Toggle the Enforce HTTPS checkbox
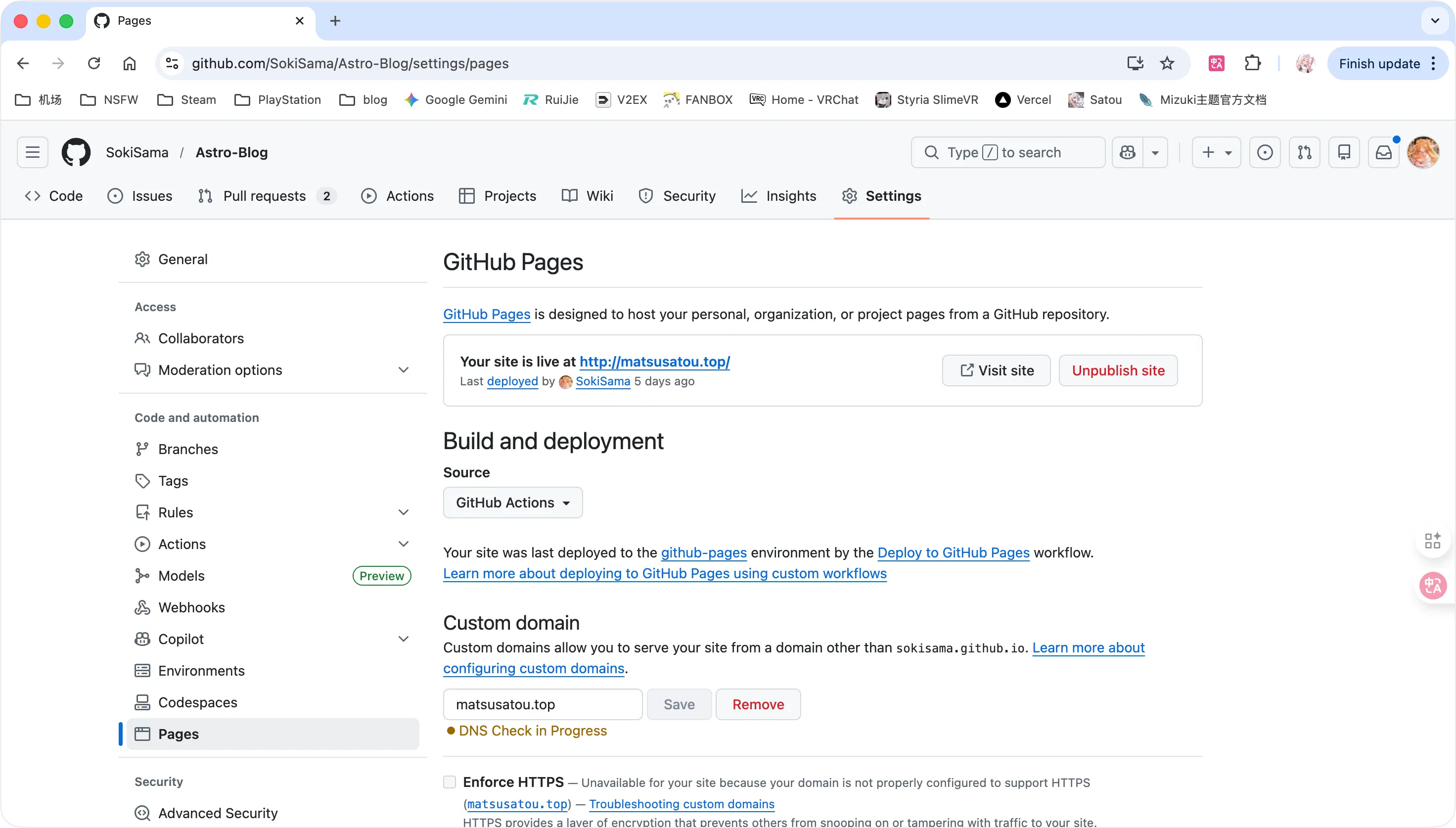The width and height of the screenshot is (1456, 828). (x=450, y=782)
